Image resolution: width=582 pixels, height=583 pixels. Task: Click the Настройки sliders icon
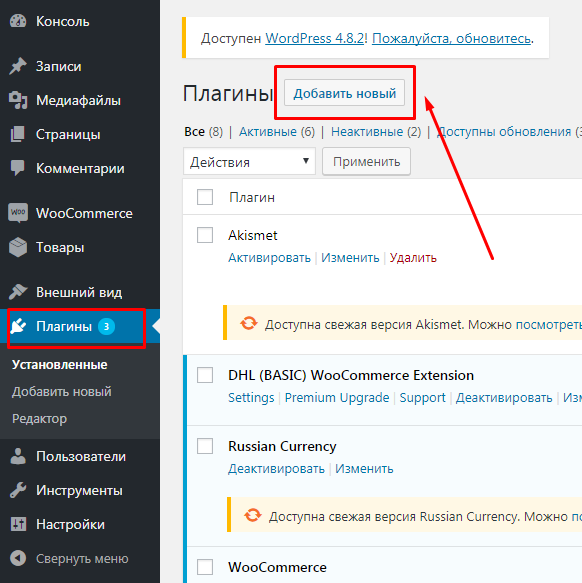(18, 524)
